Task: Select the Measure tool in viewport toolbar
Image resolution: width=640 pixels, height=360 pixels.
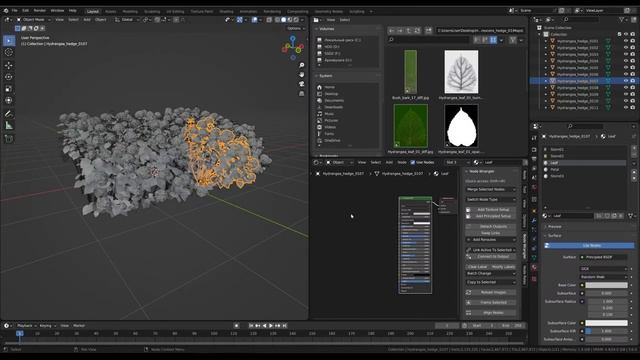Action: pos(9,126)
